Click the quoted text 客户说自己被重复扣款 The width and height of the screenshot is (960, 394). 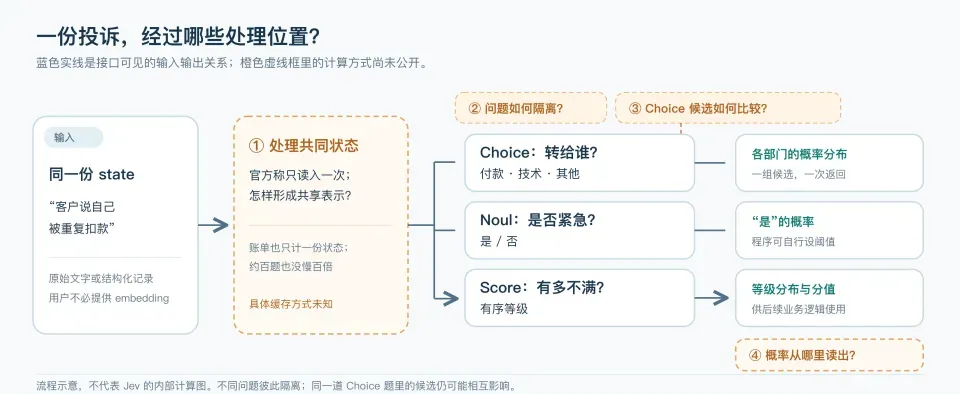click(x=83, y=218)
